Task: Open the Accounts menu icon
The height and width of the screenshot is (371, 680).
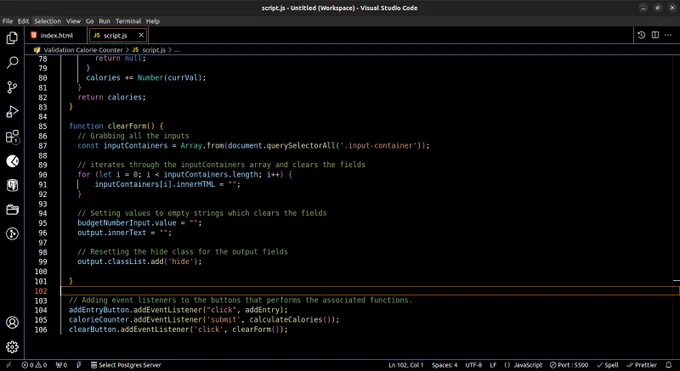Action: pyautogui.click(x=12, y=322)
